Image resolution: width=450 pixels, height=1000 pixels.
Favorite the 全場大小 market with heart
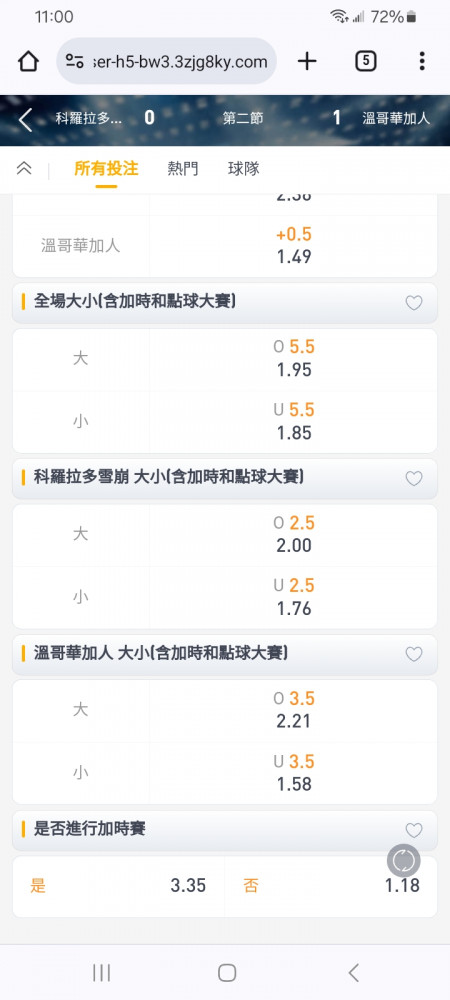414,303
